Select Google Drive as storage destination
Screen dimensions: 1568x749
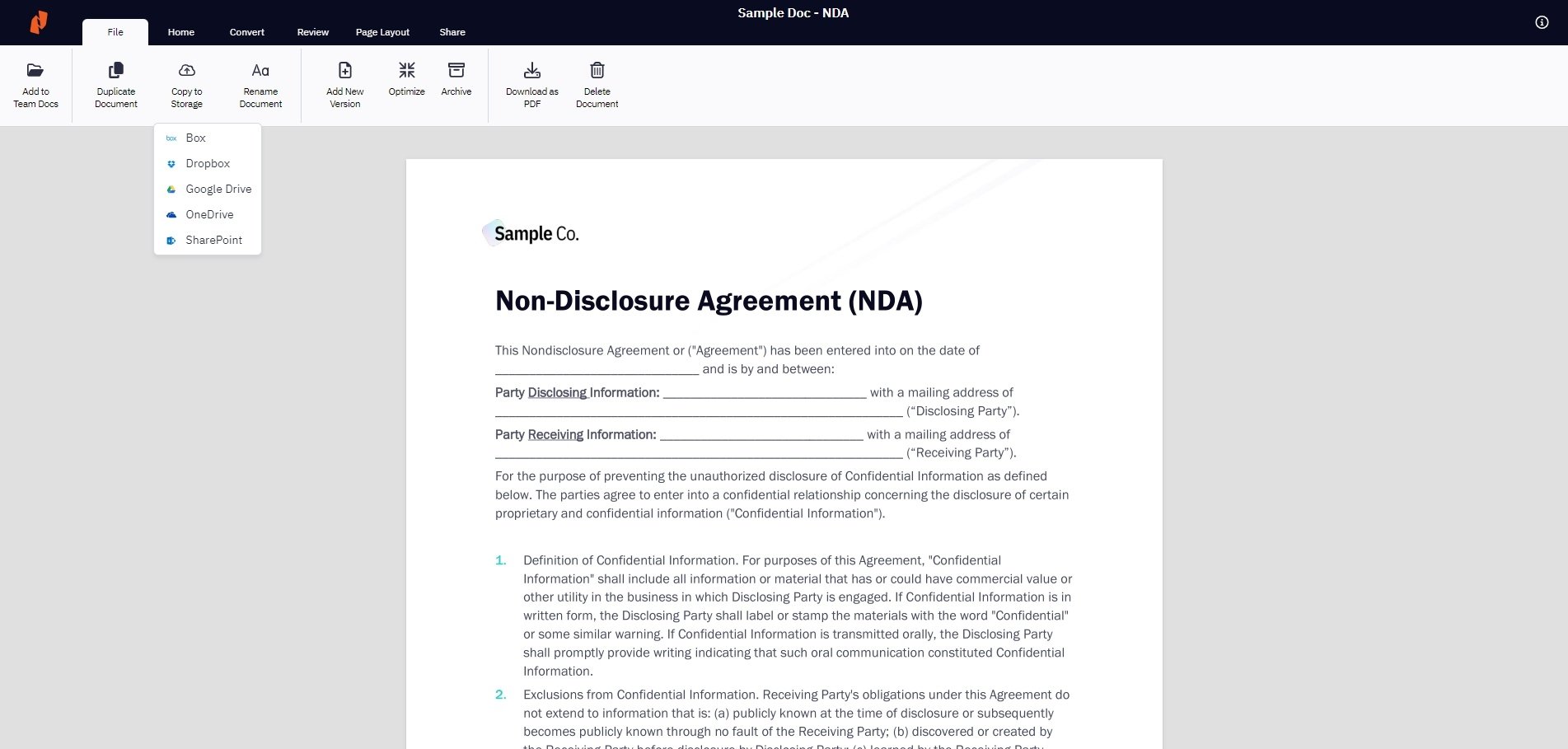point(218,189)
